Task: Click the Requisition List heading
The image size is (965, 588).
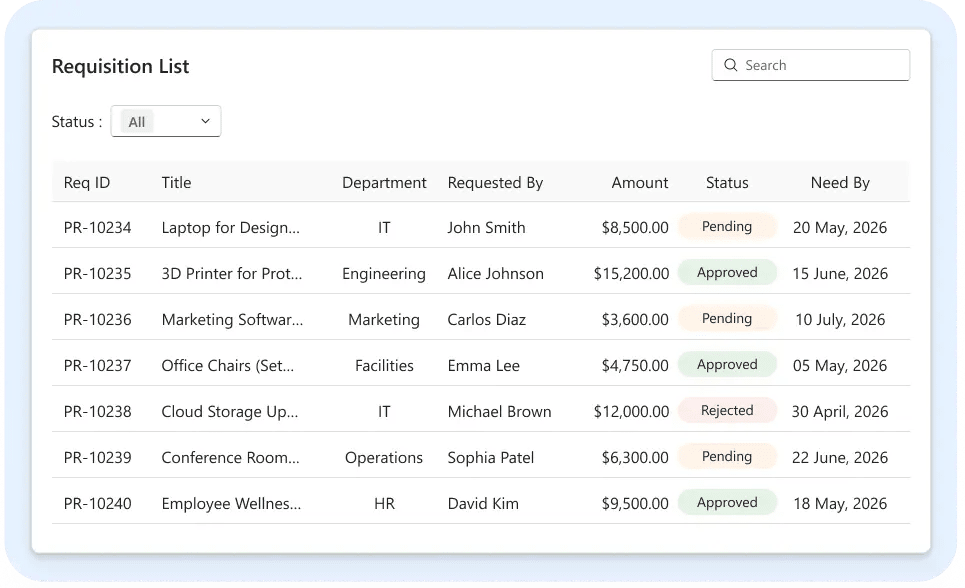Action: tap(121, 66)
